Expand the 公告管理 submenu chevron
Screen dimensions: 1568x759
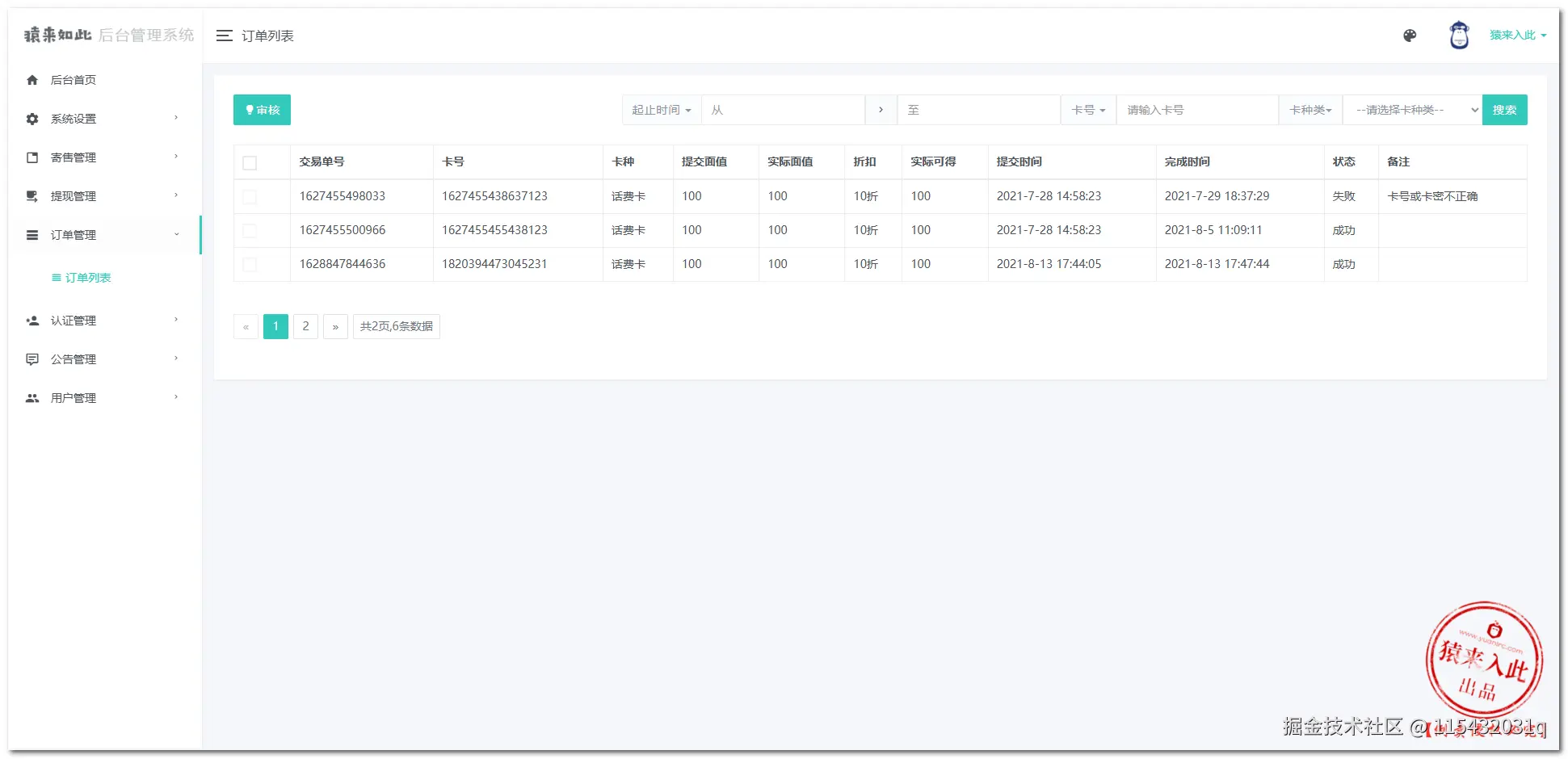click(x=176, y=359)
